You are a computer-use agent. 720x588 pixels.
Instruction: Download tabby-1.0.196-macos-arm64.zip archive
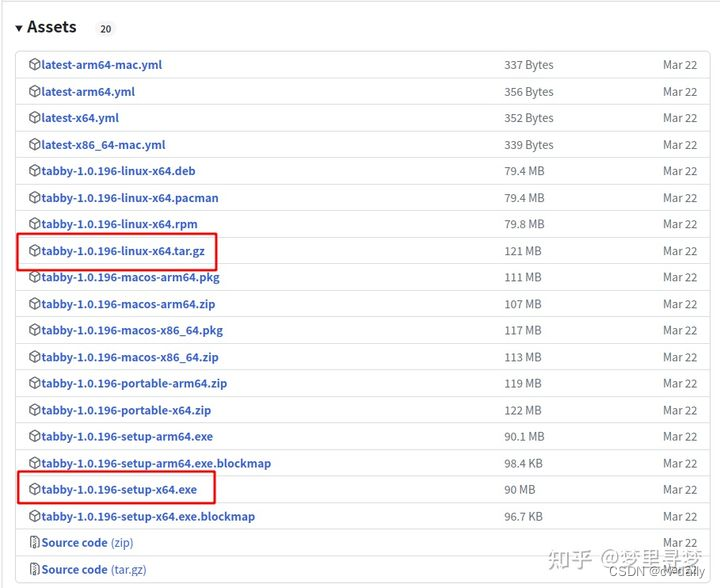[x=128, y=304]
